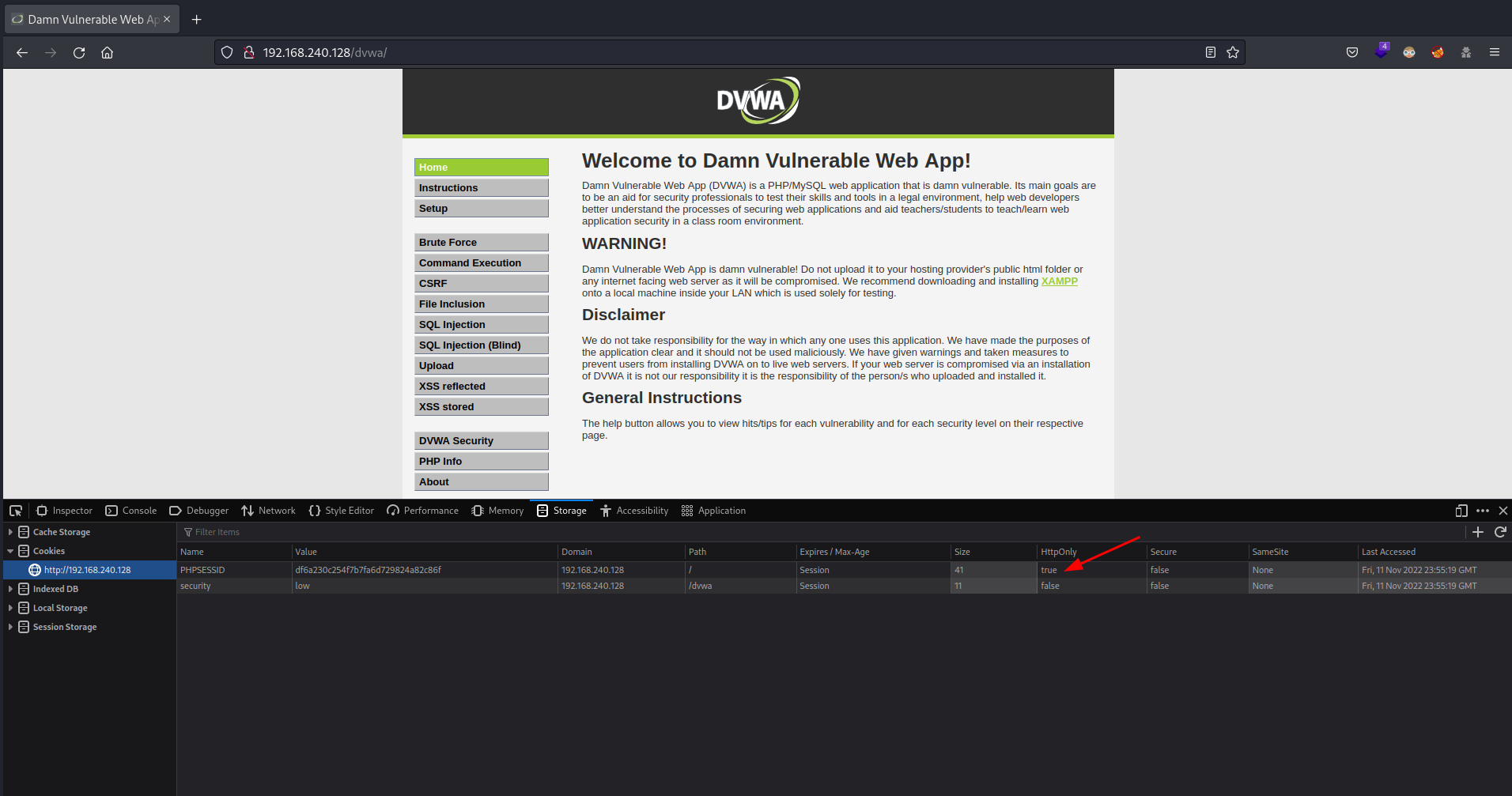Add a new cookie with plus icon
The height and width of the screenshot is (796, 1512).
(1478, 532)
